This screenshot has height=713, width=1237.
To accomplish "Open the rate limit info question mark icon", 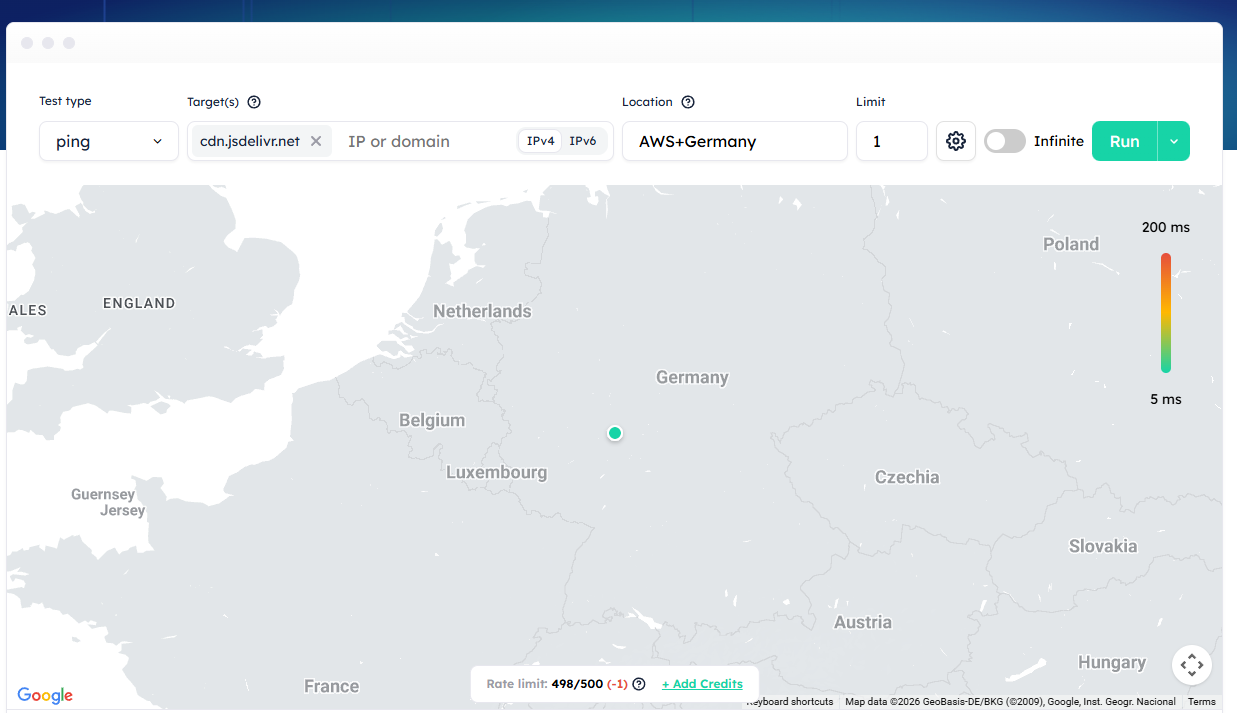I will (x=639, y=684).
